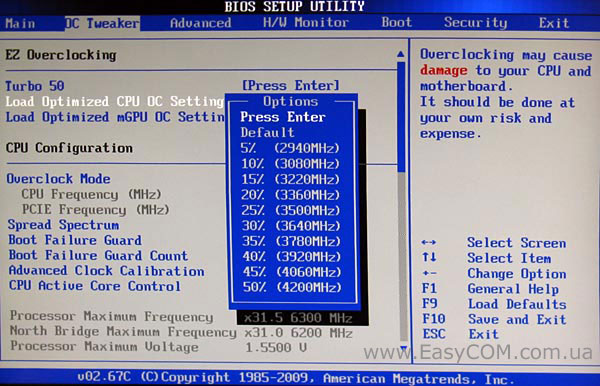600x386 pixels.
Task: Select Load Optimized mGPU OC Setting
Action: pyautogui.click(x=115, y=117)
